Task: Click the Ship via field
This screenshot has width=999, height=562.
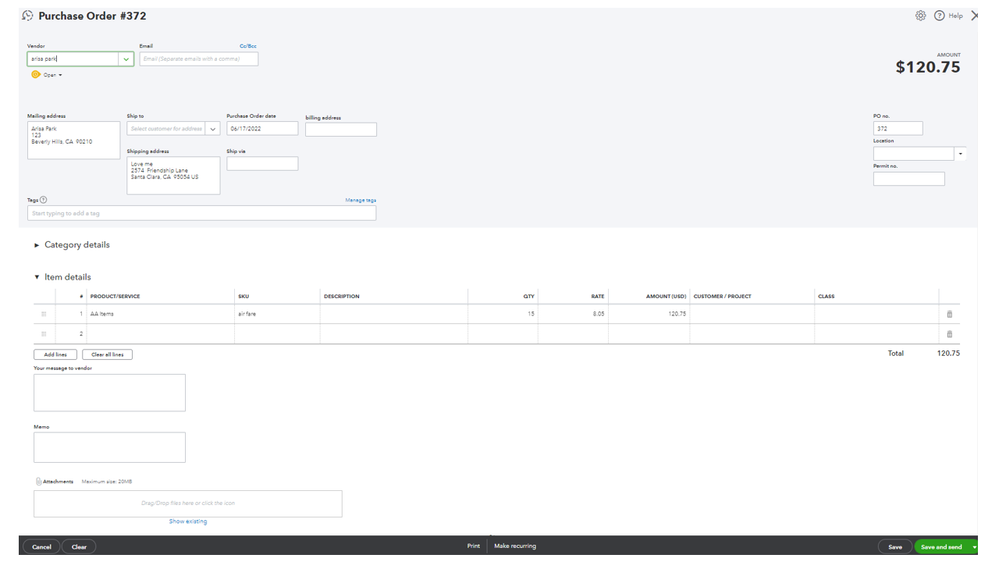Action: pyautogui.click(x=262, y=164)
